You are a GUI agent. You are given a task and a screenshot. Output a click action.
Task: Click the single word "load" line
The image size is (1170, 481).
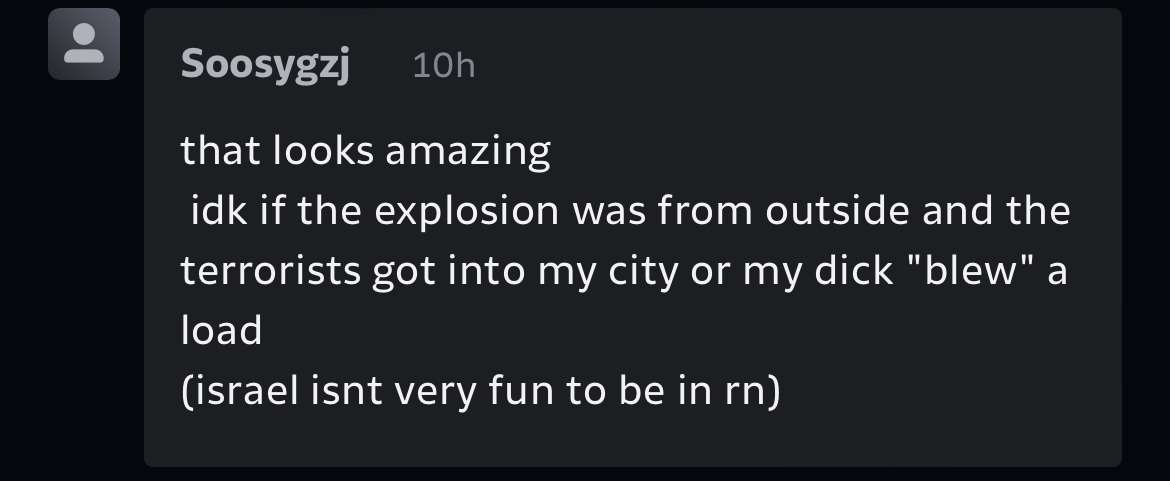221,330
